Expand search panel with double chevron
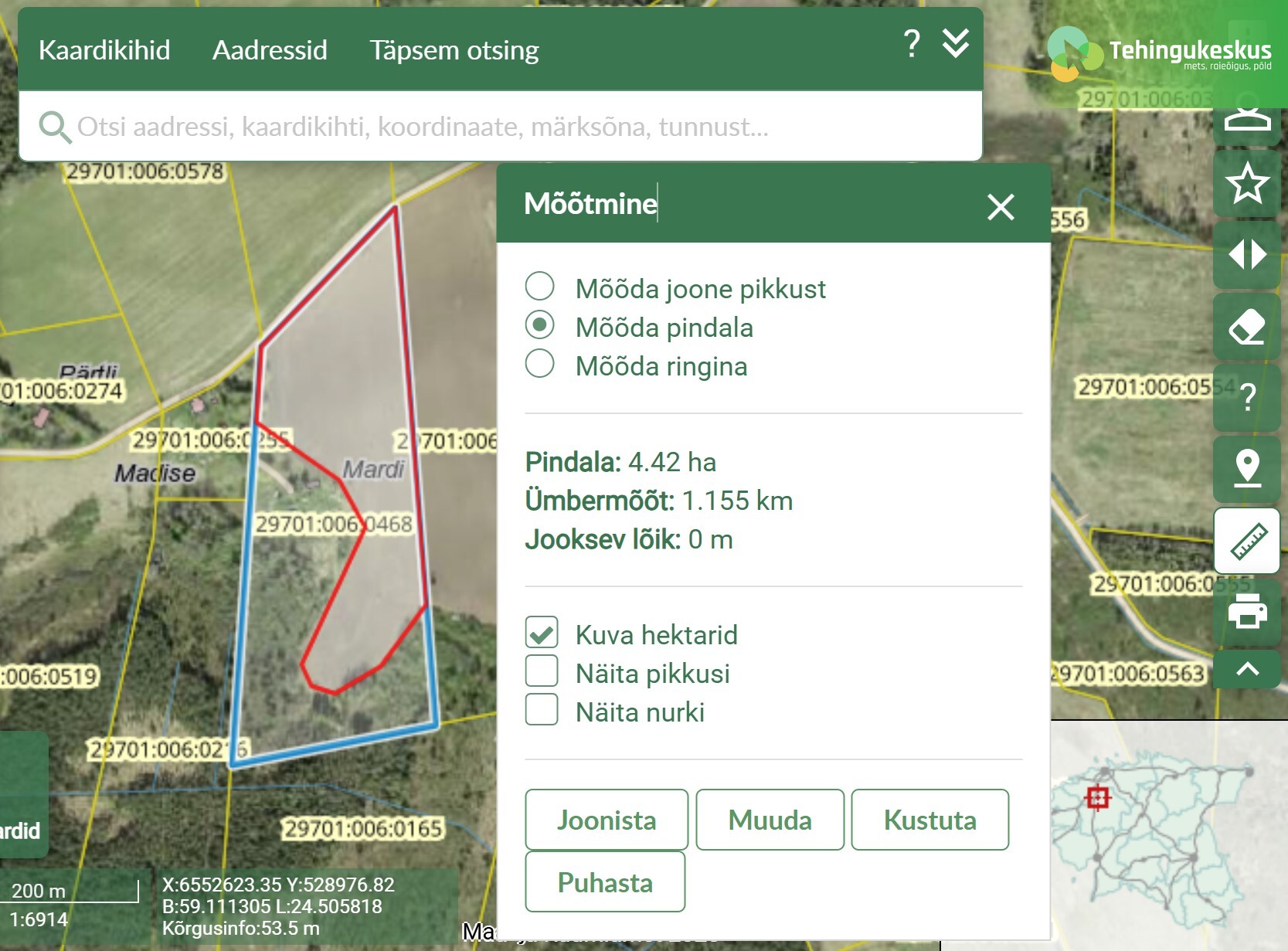The height and width of the screenshot is (951, 1288). (x=956, y=44)
